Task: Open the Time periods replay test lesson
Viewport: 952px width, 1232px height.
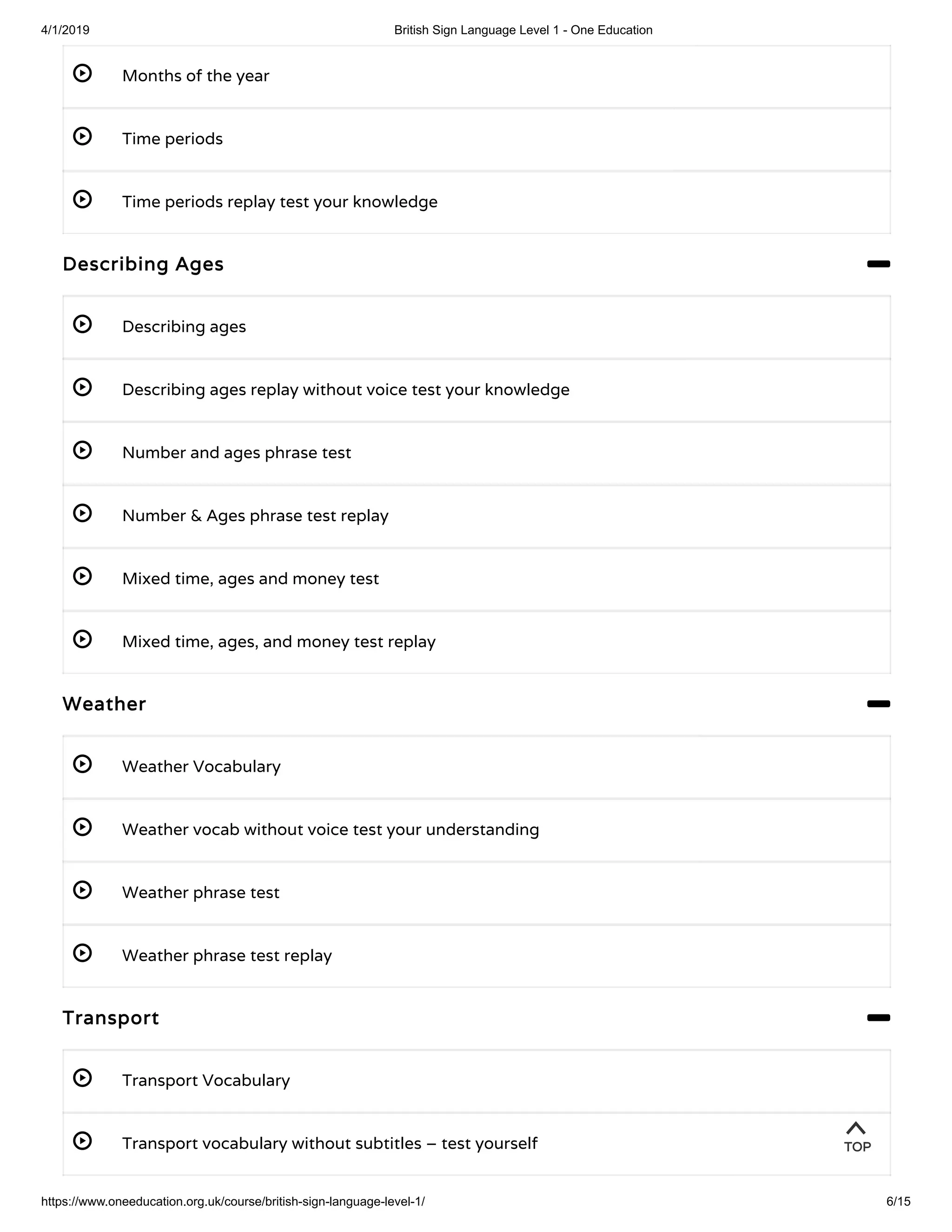Action: pyautogui.click(x=280, y=202)
